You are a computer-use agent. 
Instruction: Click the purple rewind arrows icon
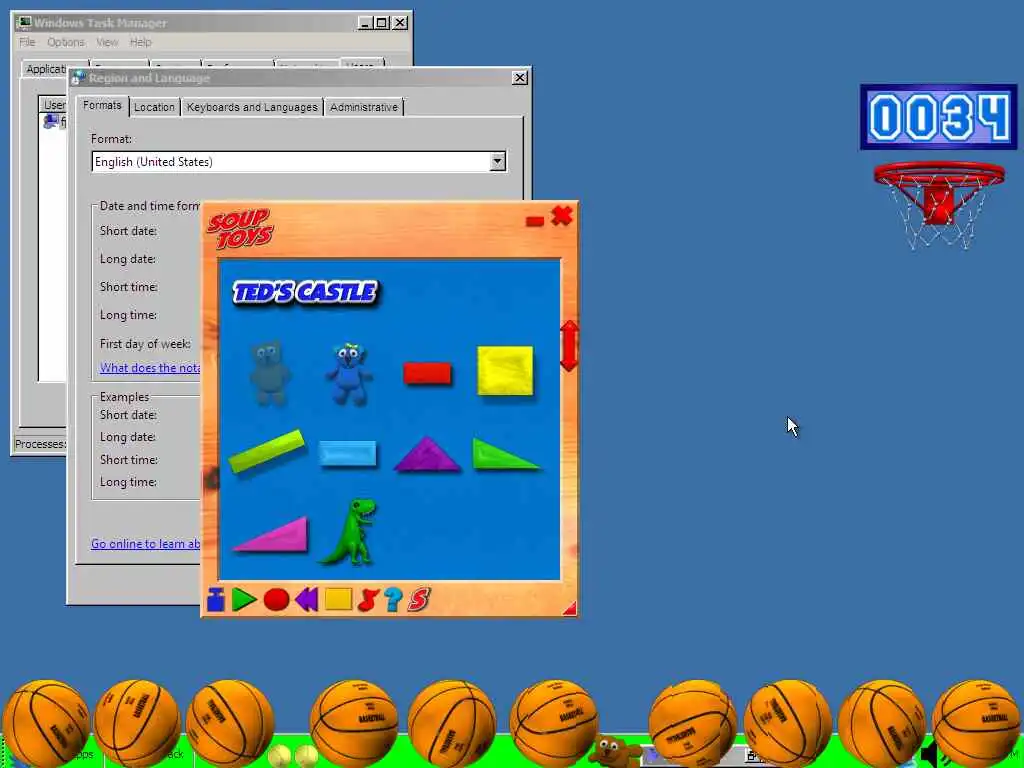coord(306,599)
